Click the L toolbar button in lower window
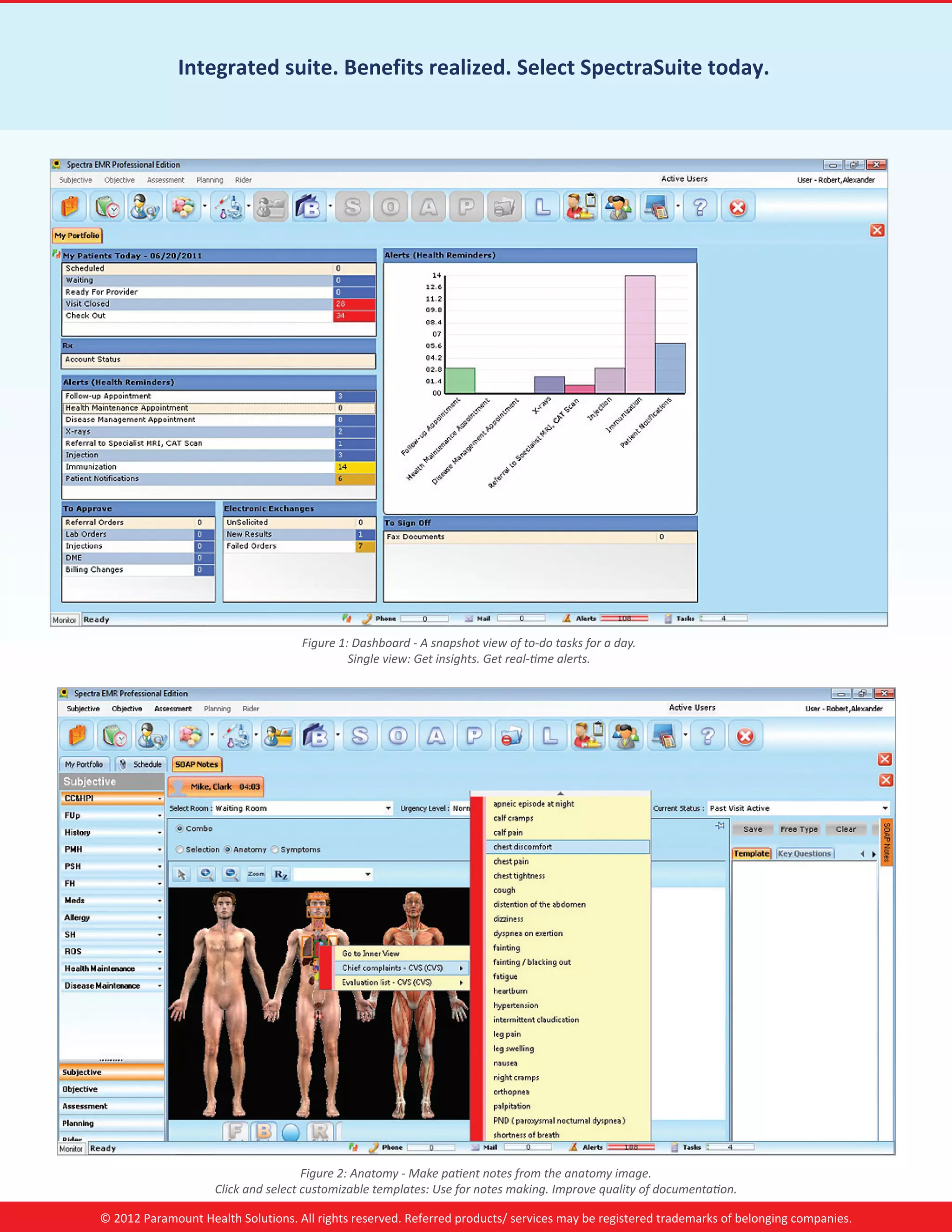Screen dimensions: 952x1232 click(550, 735)
